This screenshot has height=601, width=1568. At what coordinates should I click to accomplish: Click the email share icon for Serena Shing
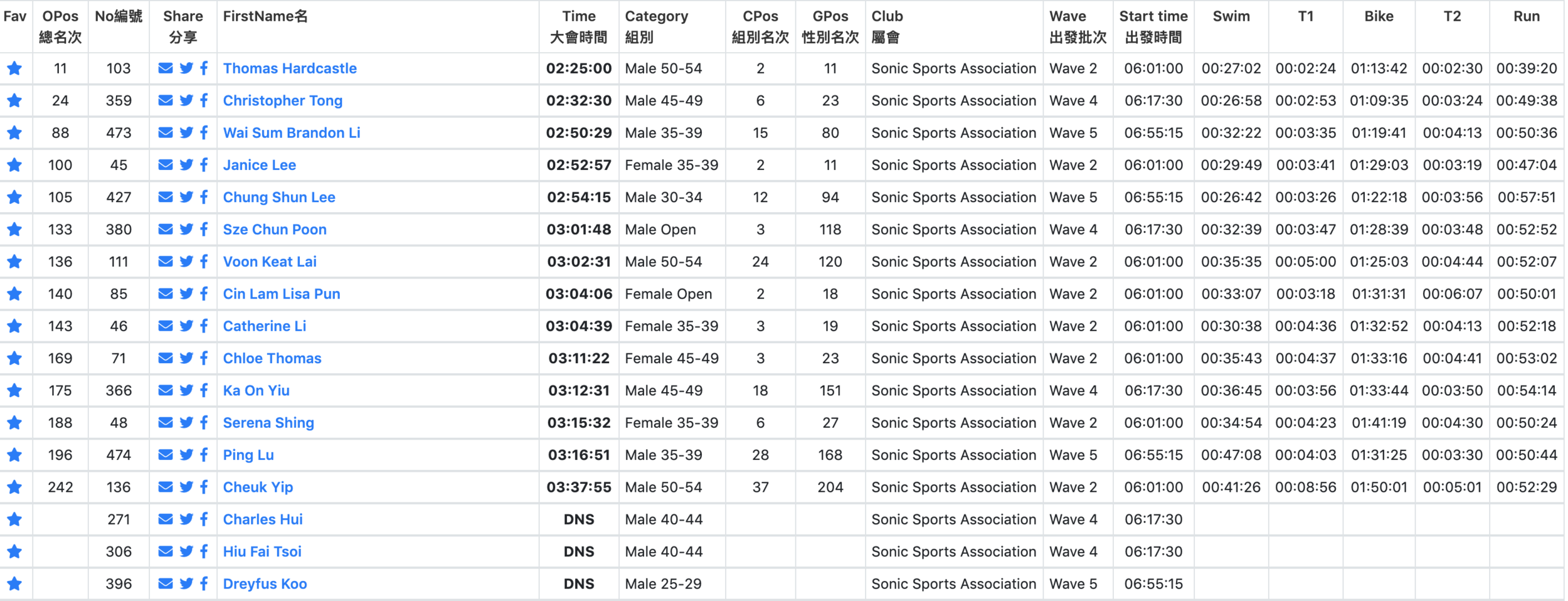165,422
